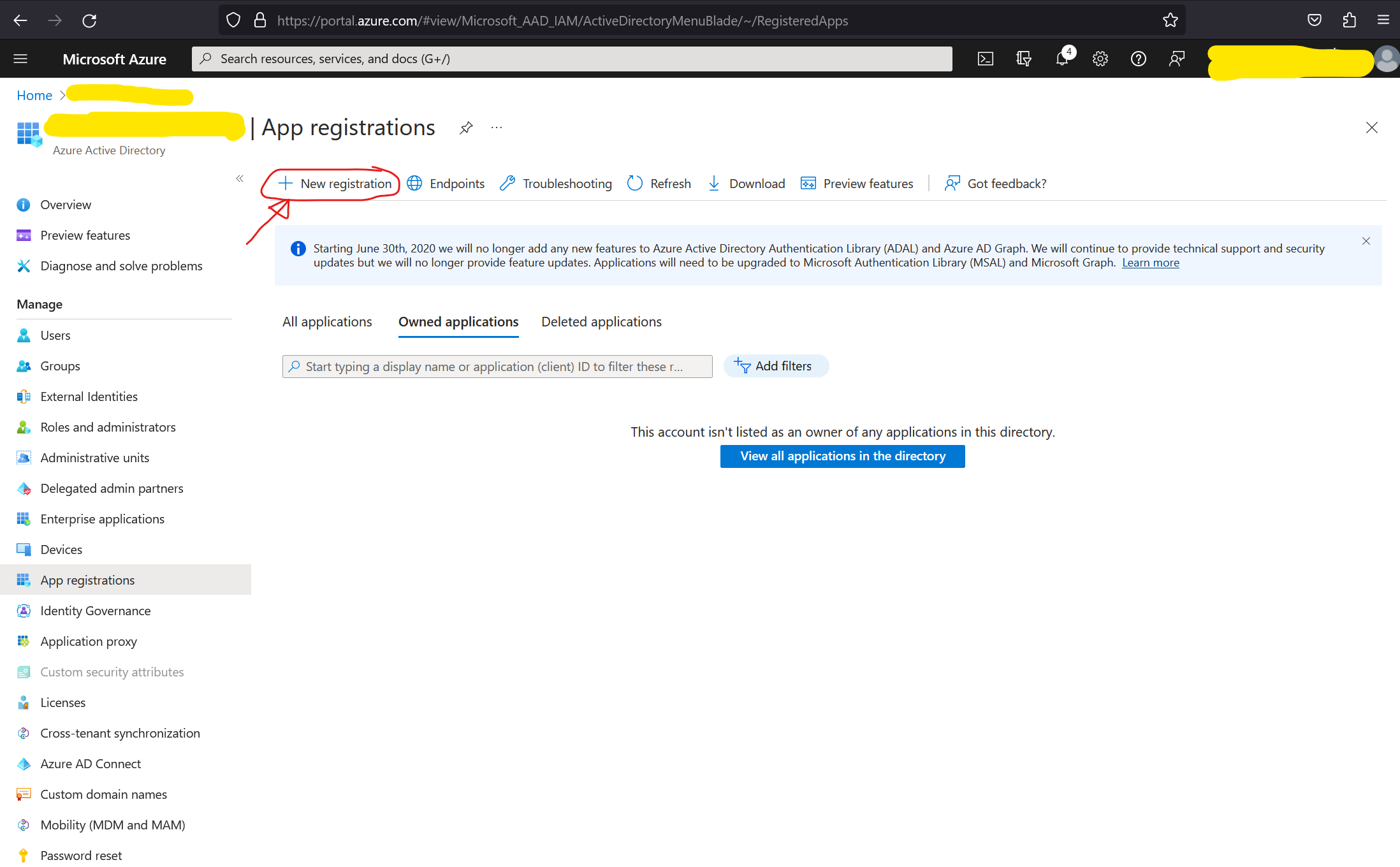The height and width of the screenshot is (867, 1400).
Task: Select the Owned applications tab
Action: (458, 322)
